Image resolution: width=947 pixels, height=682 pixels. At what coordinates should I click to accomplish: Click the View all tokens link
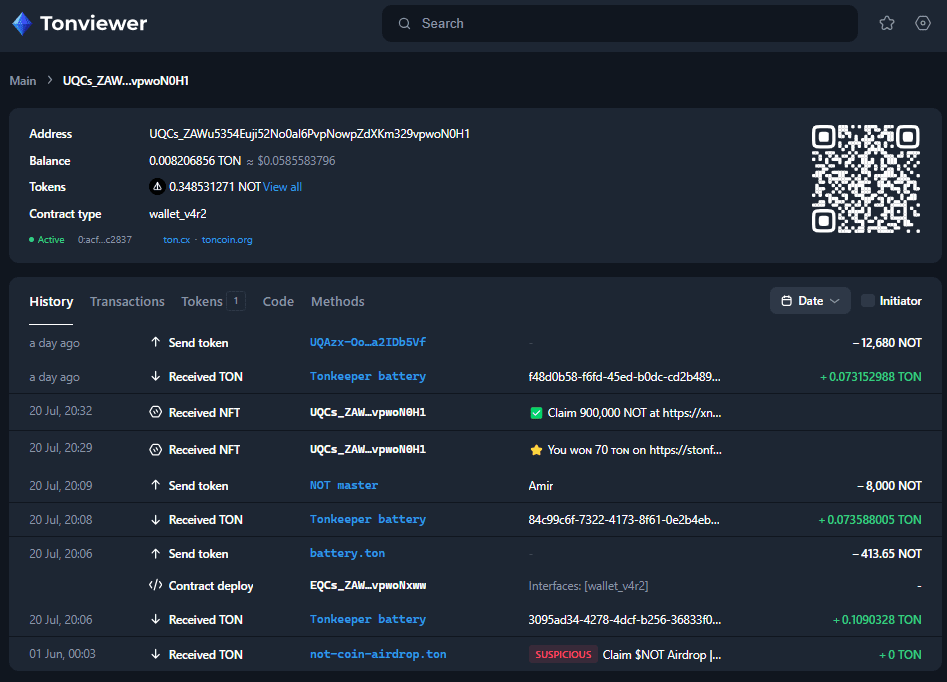[282, 187]
